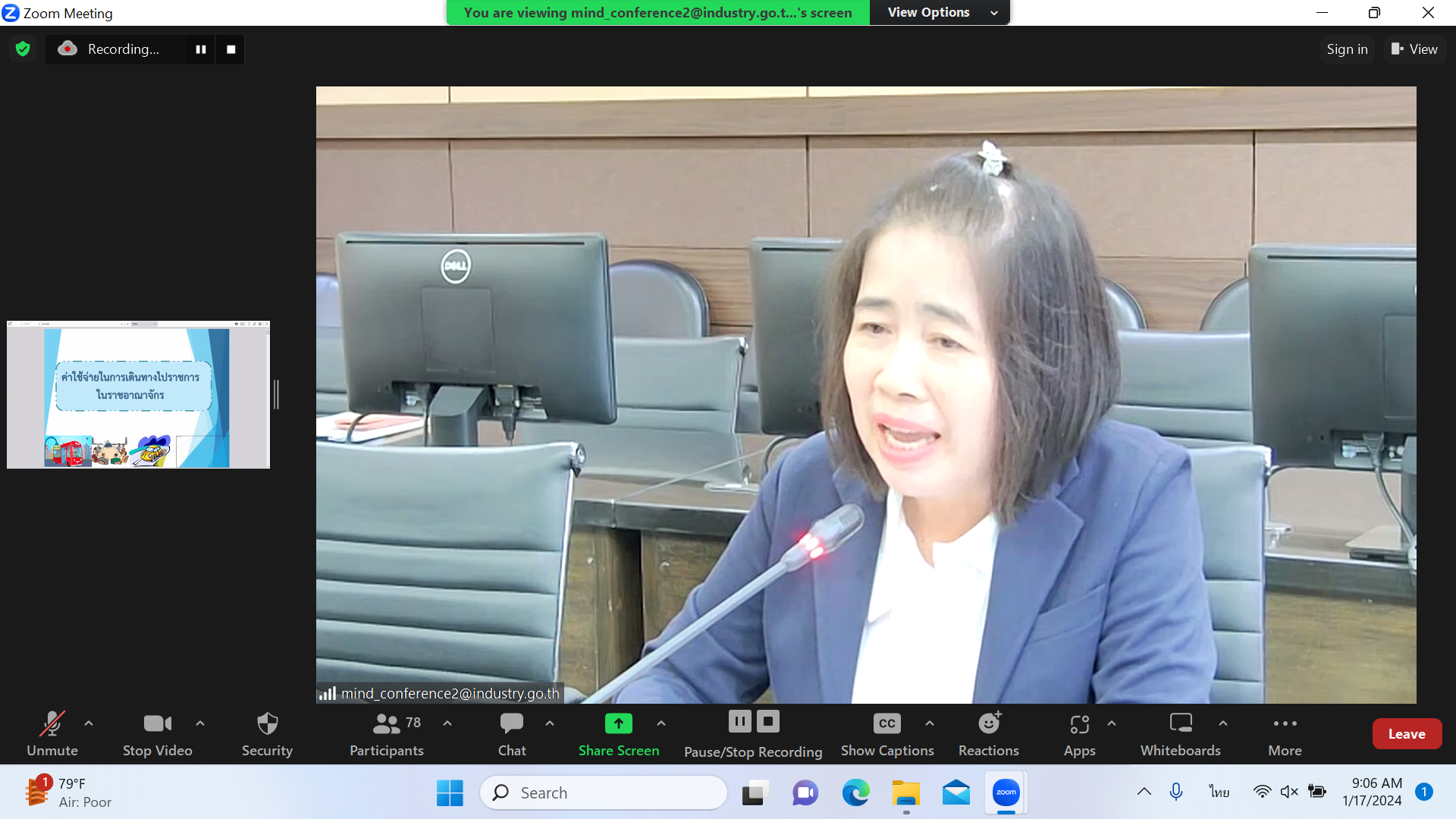Click the green Share Screen icon

click(618, 723)
